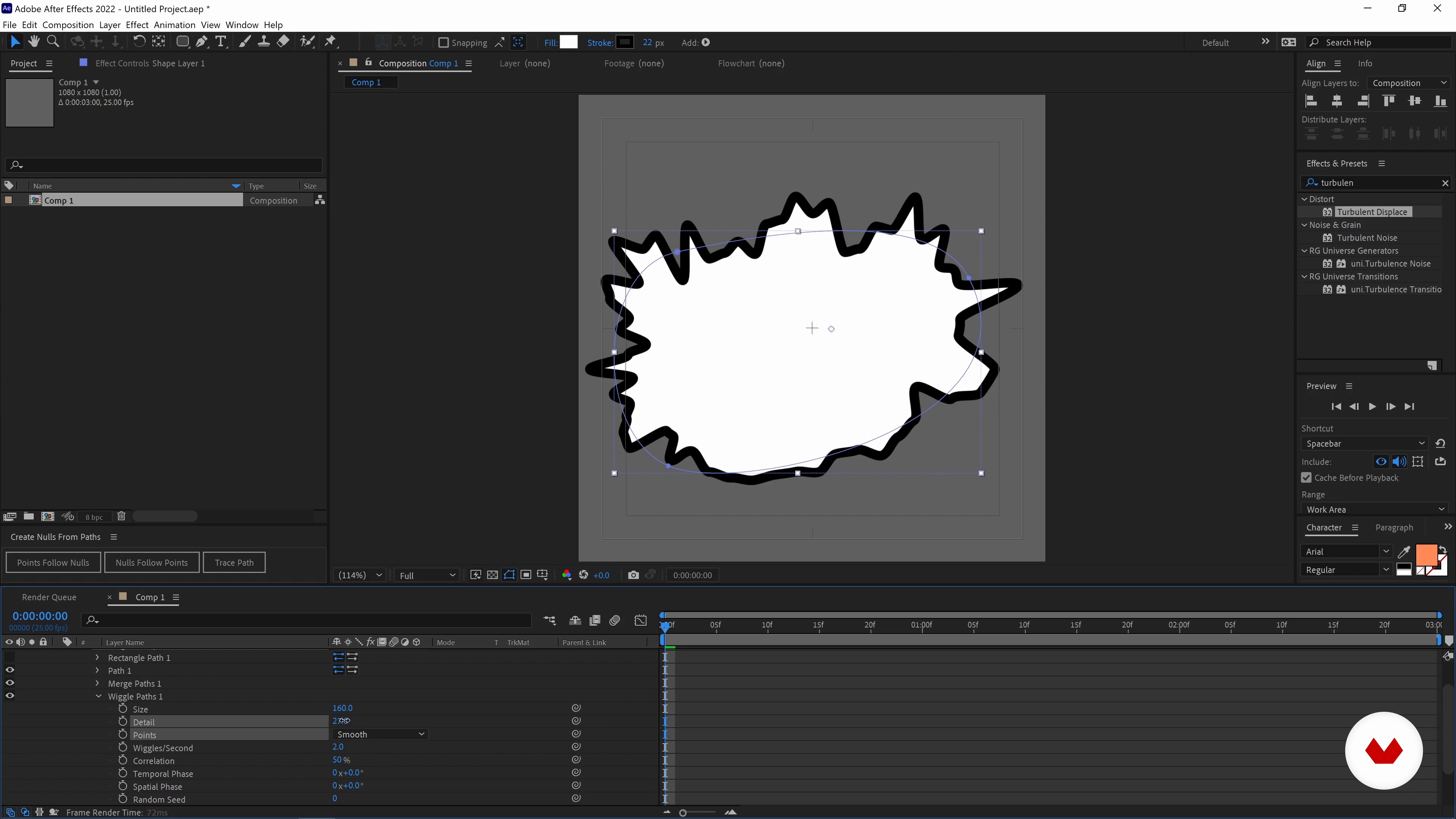The height and width of the screenshot is (819, 1456).
Task: Open grid and guide options icon
Action: point(543,575)
